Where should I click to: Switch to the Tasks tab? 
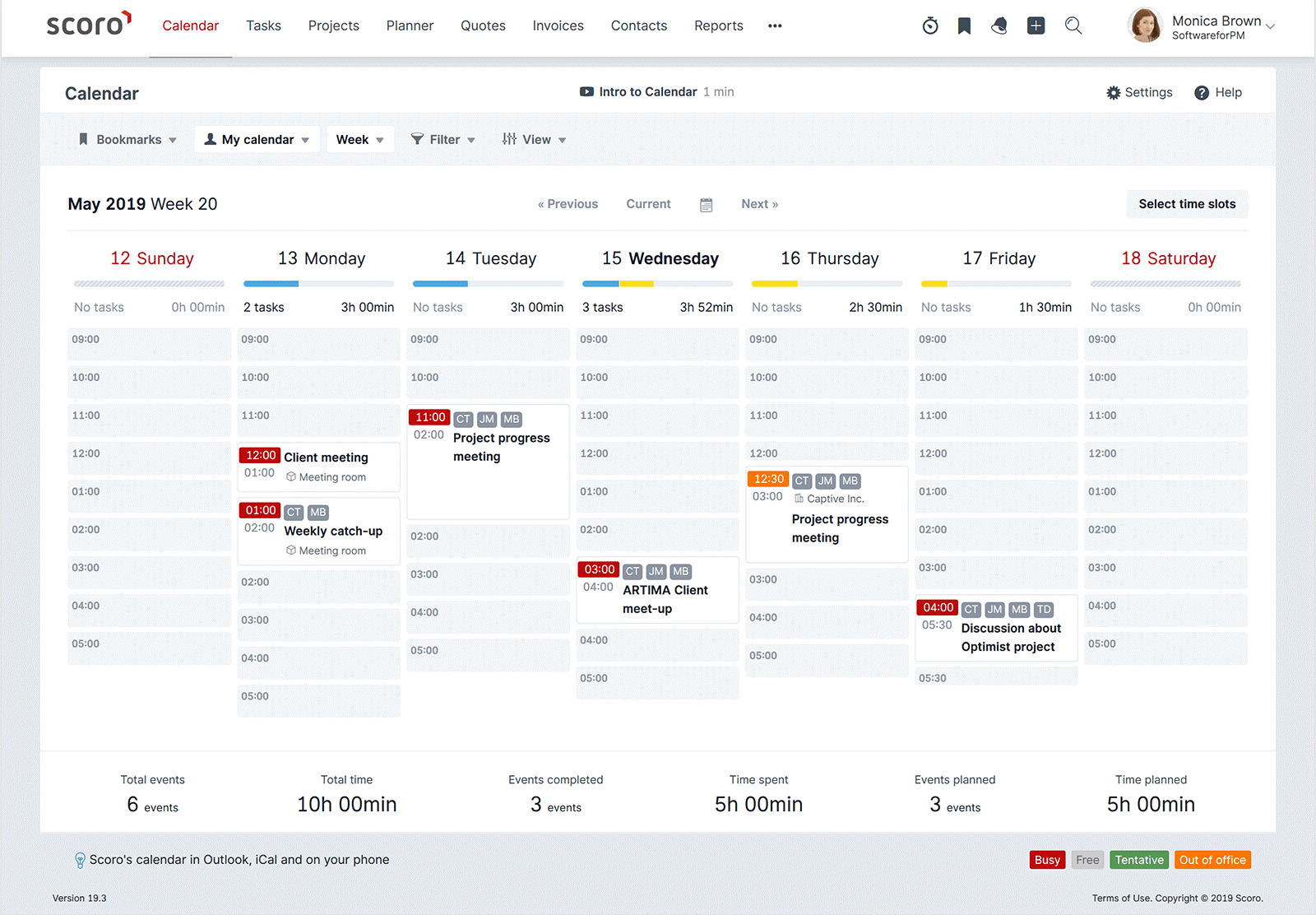(x=263, y=26)
